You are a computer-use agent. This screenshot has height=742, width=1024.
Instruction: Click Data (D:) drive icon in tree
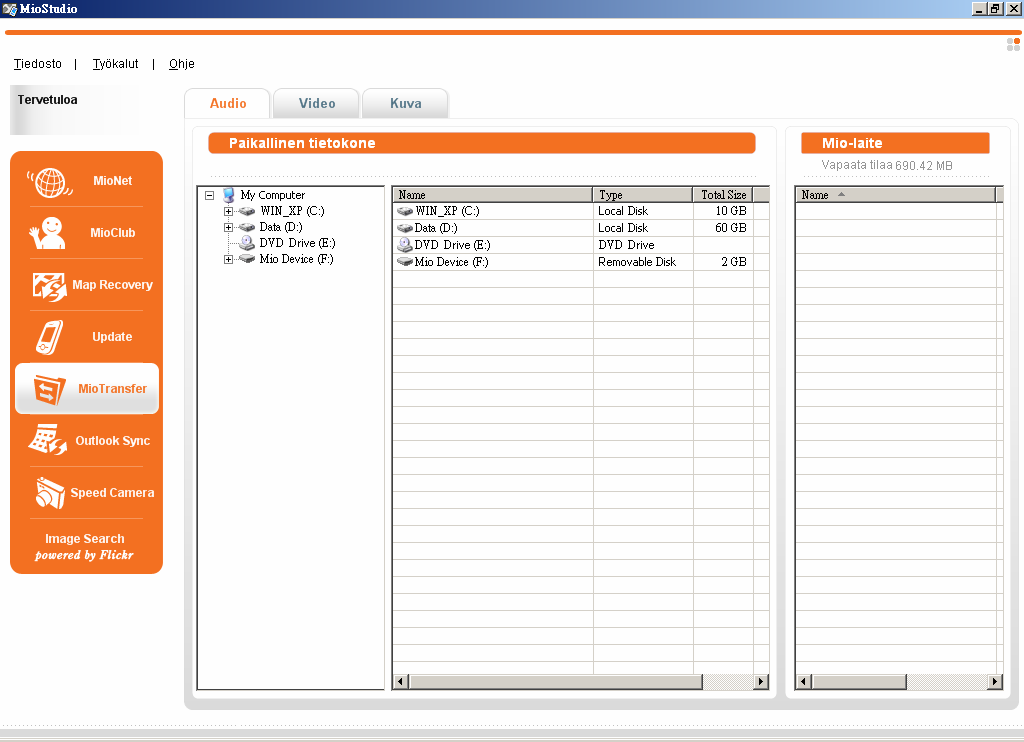pos(246,227)
